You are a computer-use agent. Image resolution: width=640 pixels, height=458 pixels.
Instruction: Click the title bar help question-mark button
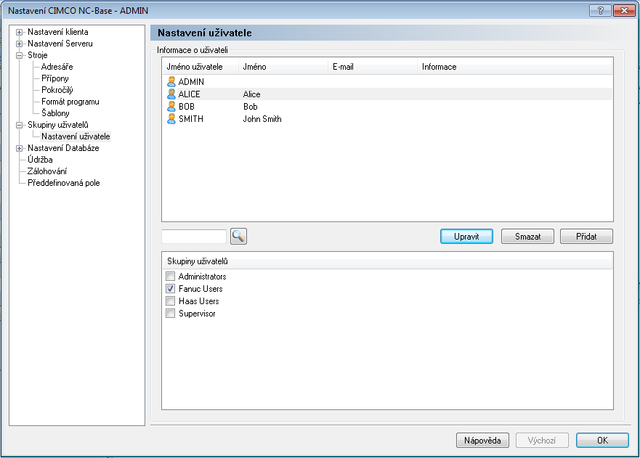point(600,11)
